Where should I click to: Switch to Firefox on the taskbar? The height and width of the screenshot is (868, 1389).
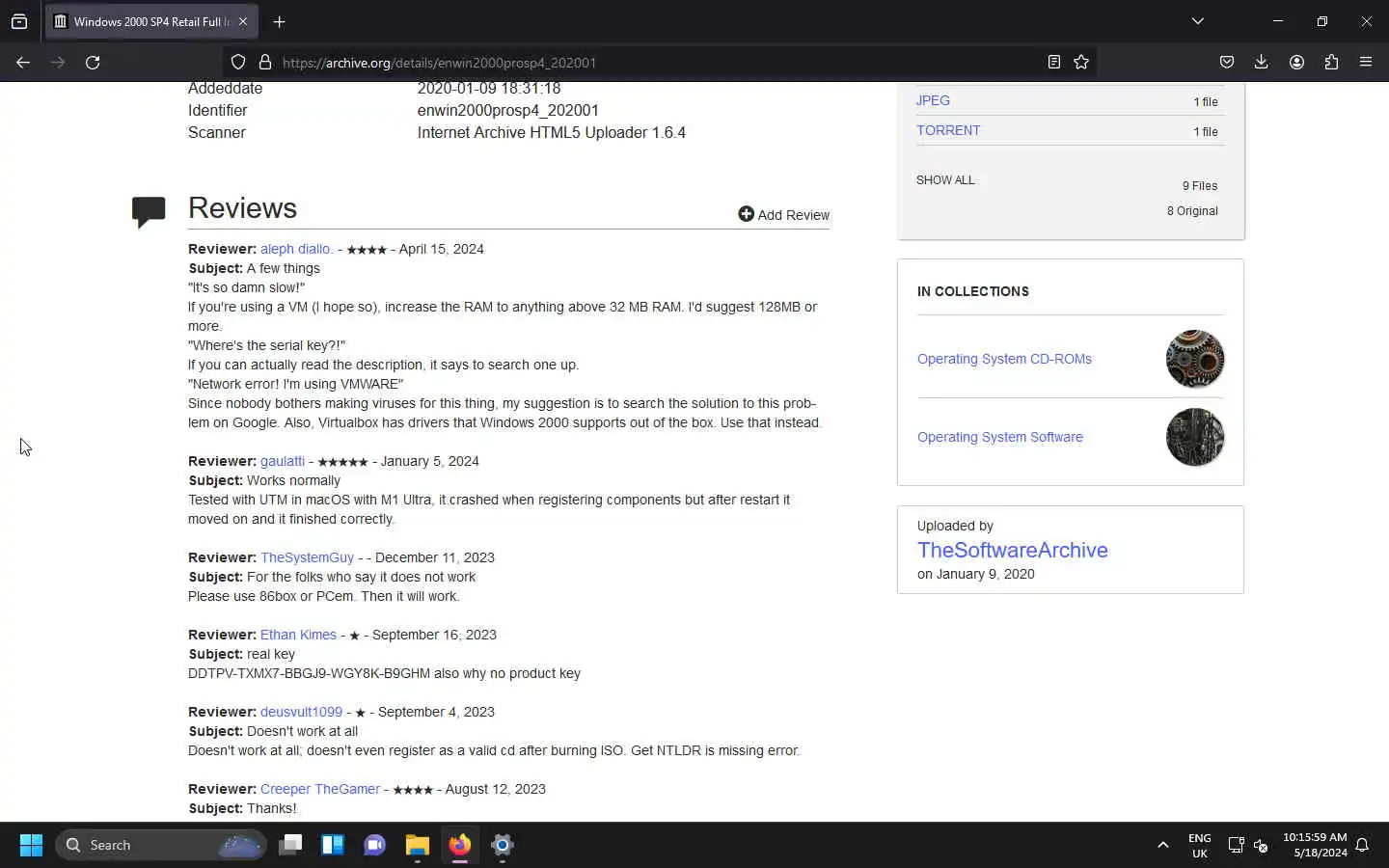[x=460, y=845]
